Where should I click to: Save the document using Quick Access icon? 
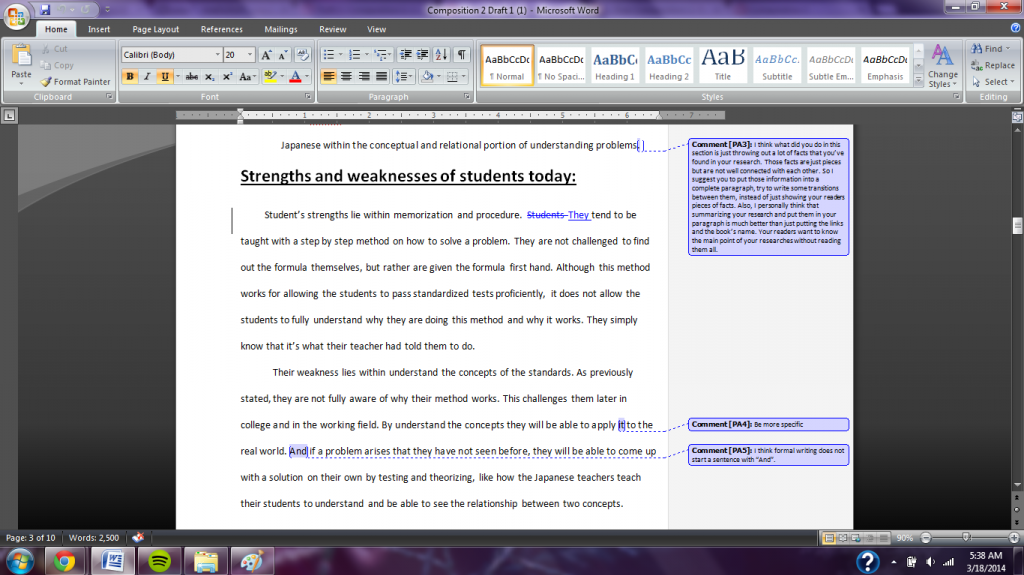click(45, 9)
